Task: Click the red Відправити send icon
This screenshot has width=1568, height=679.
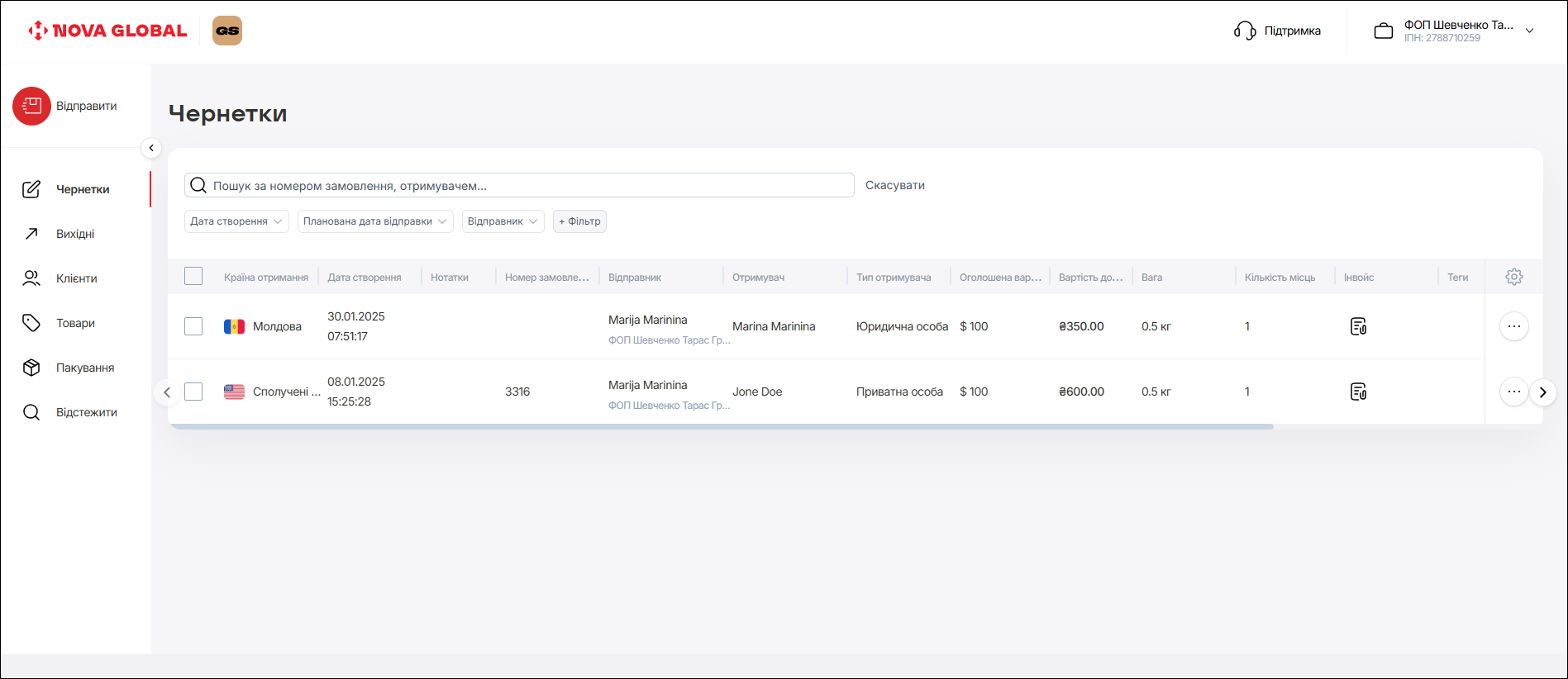Action: pyautogui.click(x=31, y=106)
